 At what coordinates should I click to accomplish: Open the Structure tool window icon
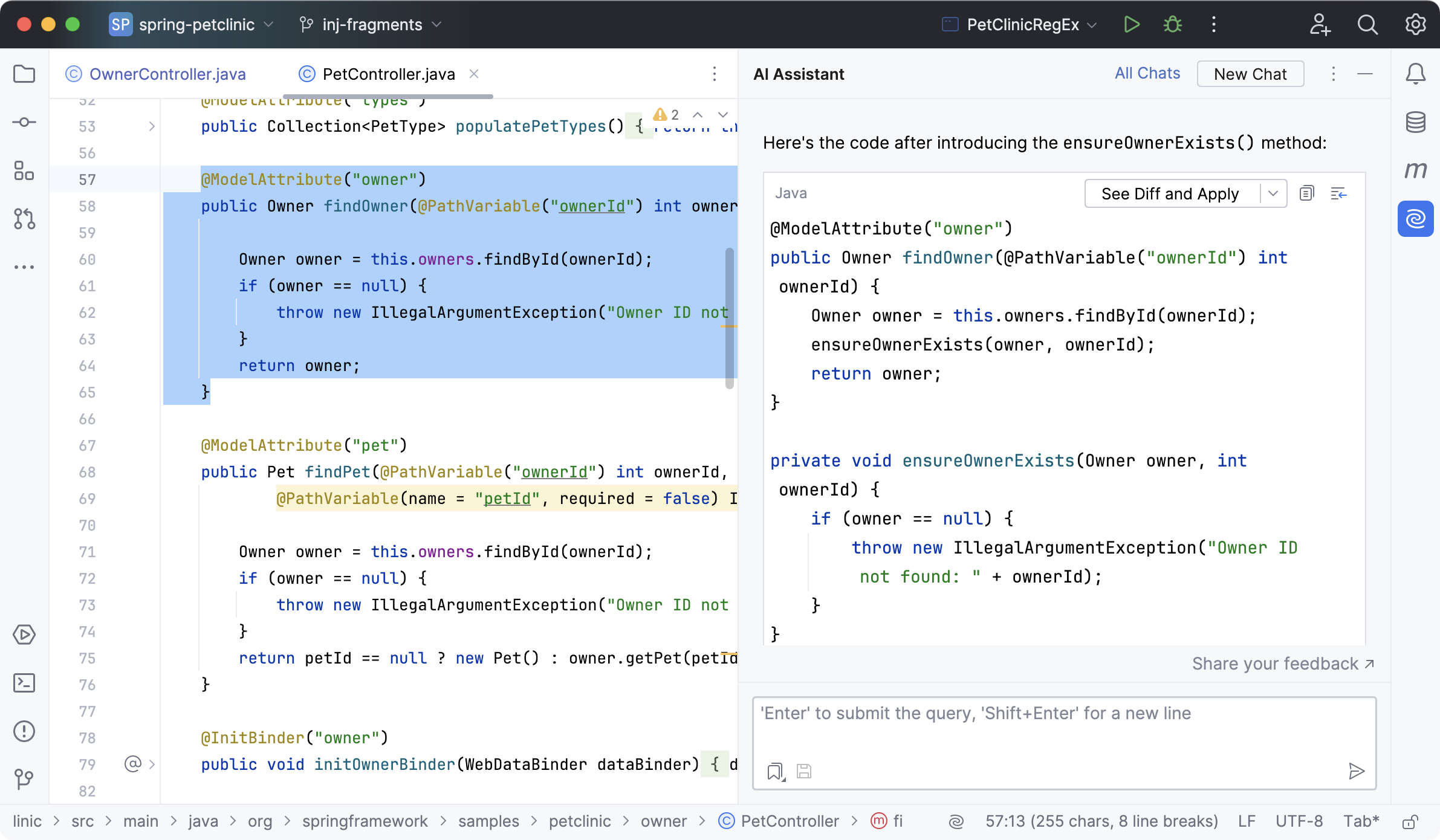[24, 170]
